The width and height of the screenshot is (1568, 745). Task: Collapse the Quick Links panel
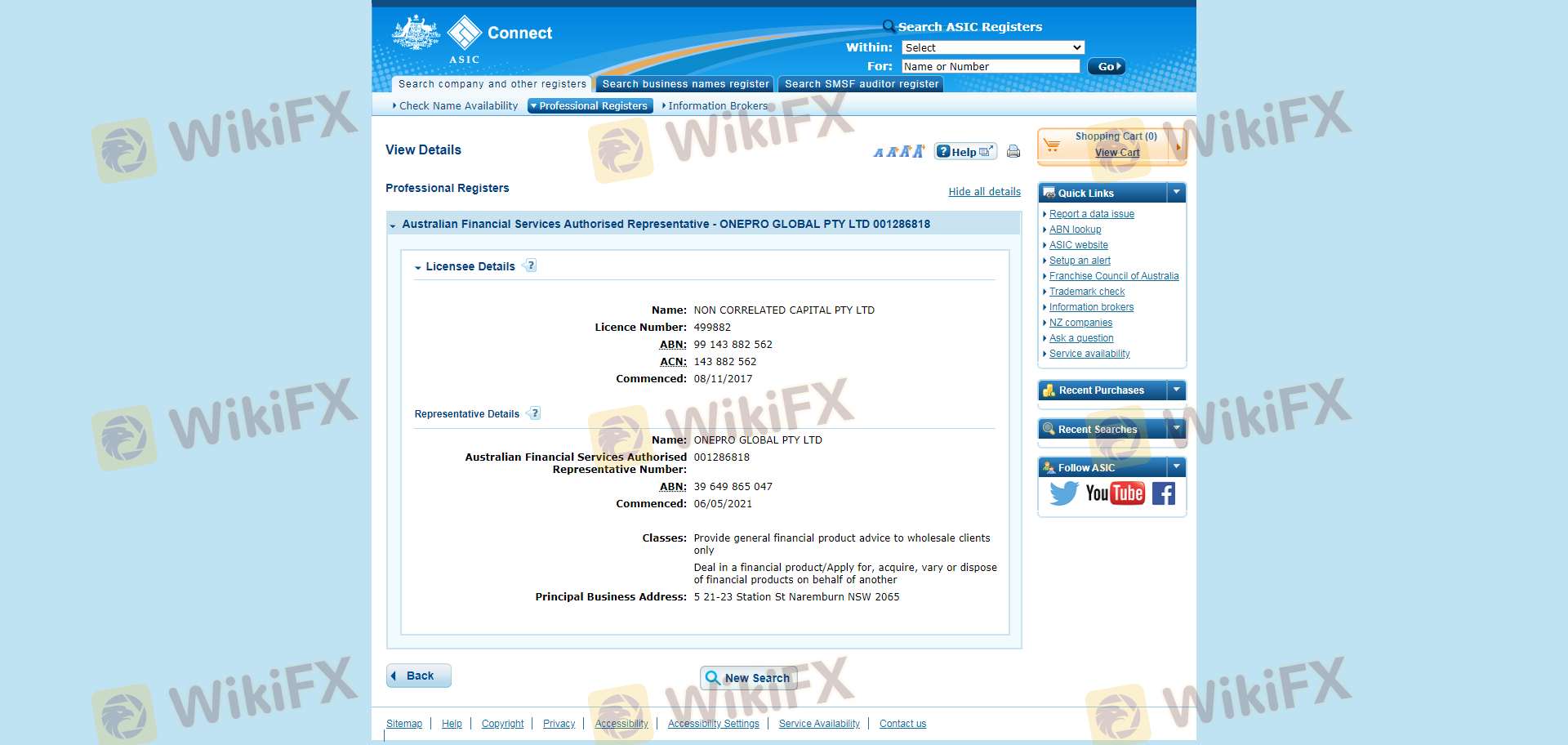[1176, 193]
